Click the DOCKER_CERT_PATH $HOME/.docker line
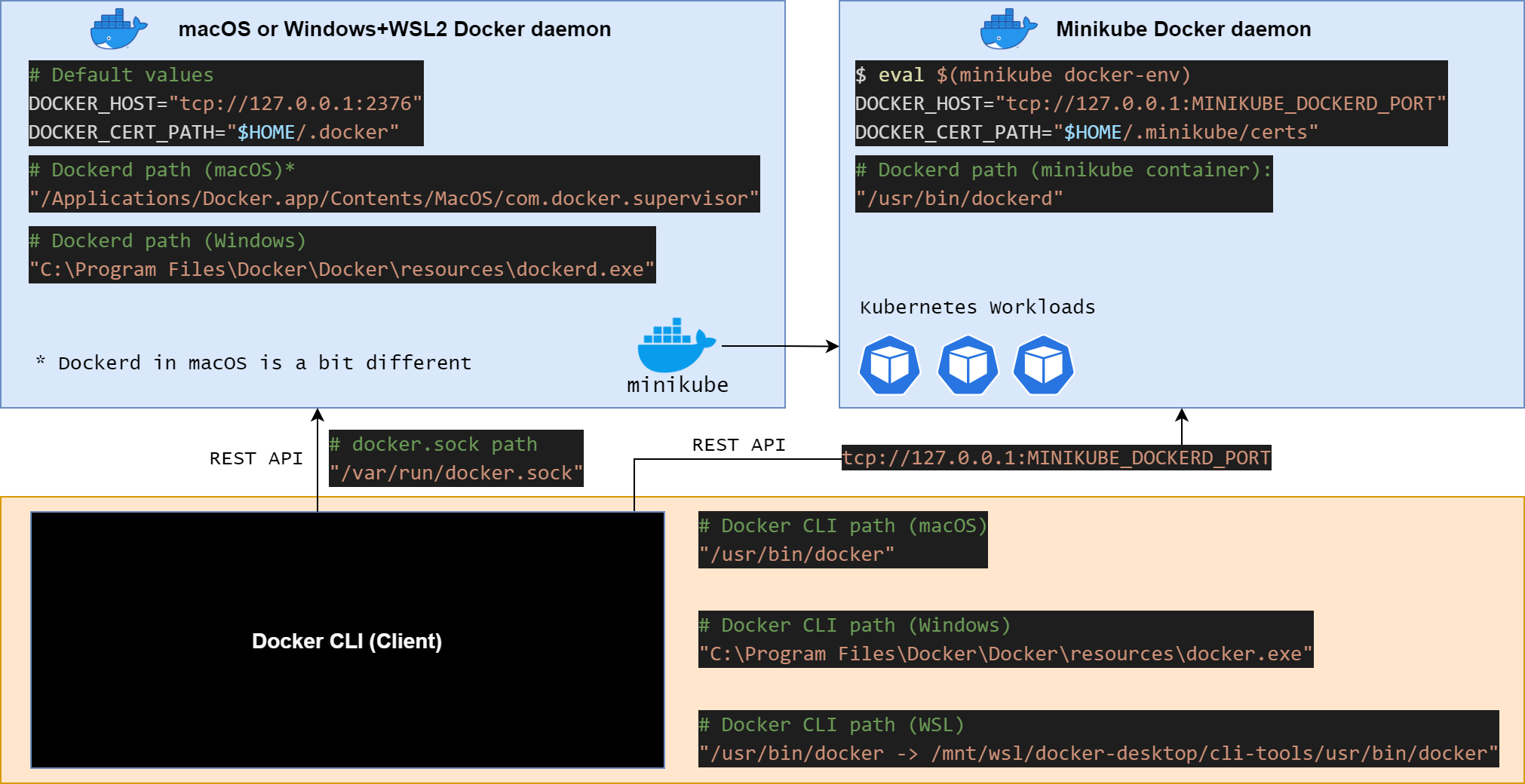 point(213,132)
